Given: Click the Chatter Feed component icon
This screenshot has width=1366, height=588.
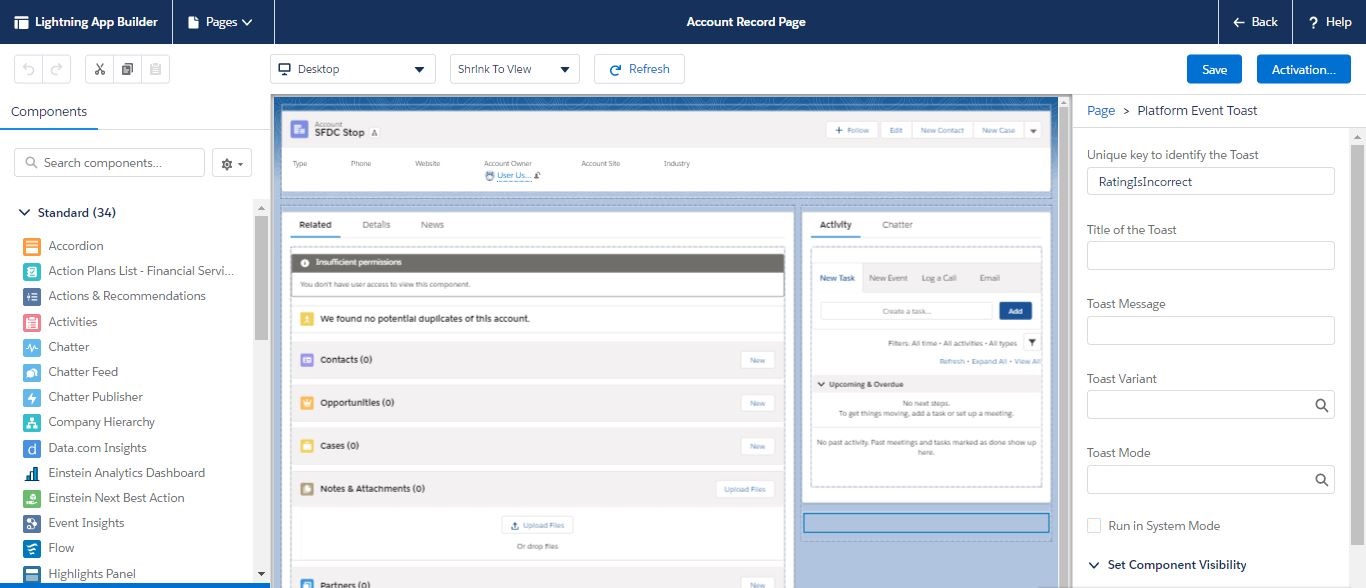Looking at the screenshot, I should [31, 372].
